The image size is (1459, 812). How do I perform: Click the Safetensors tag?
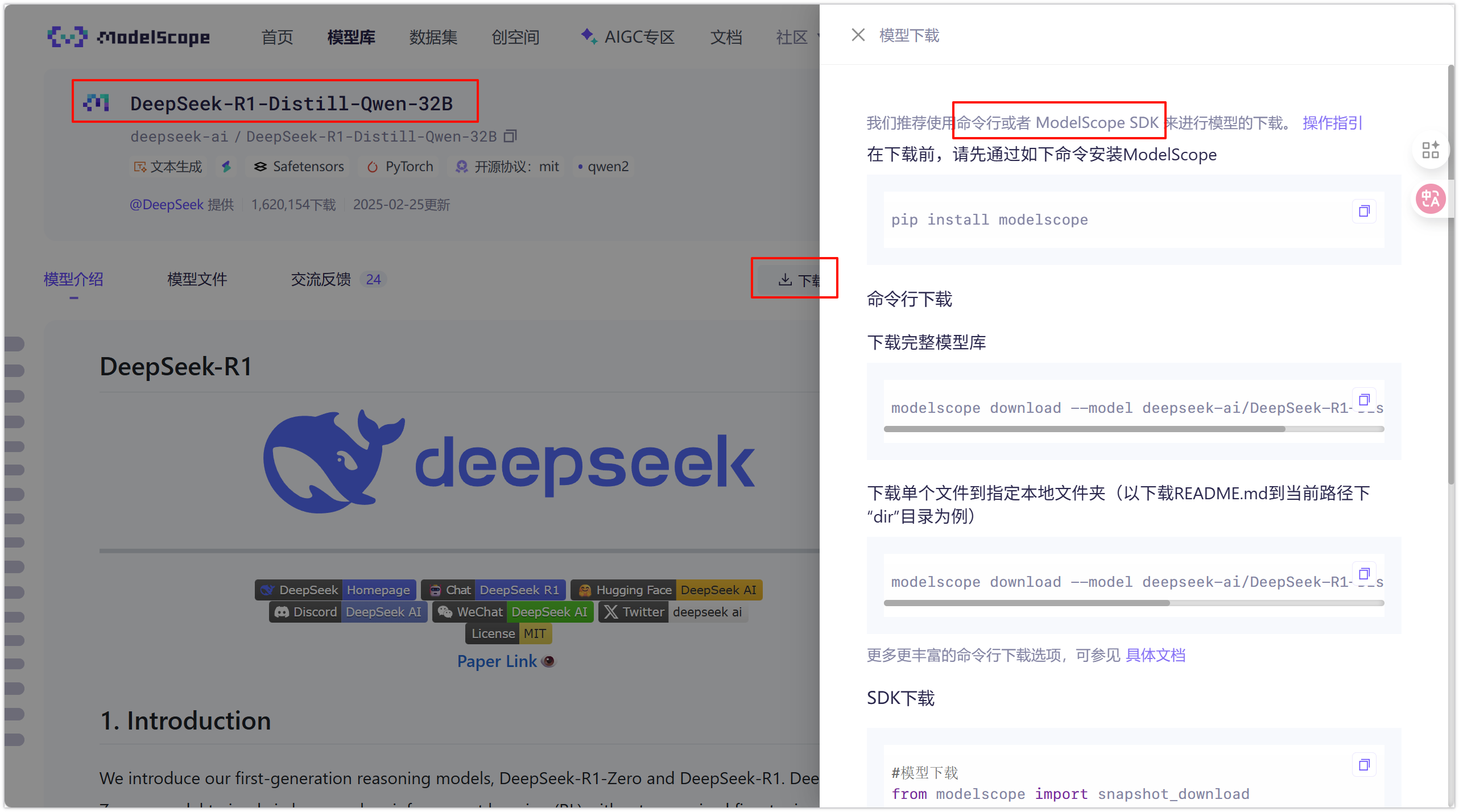(299, 167)
